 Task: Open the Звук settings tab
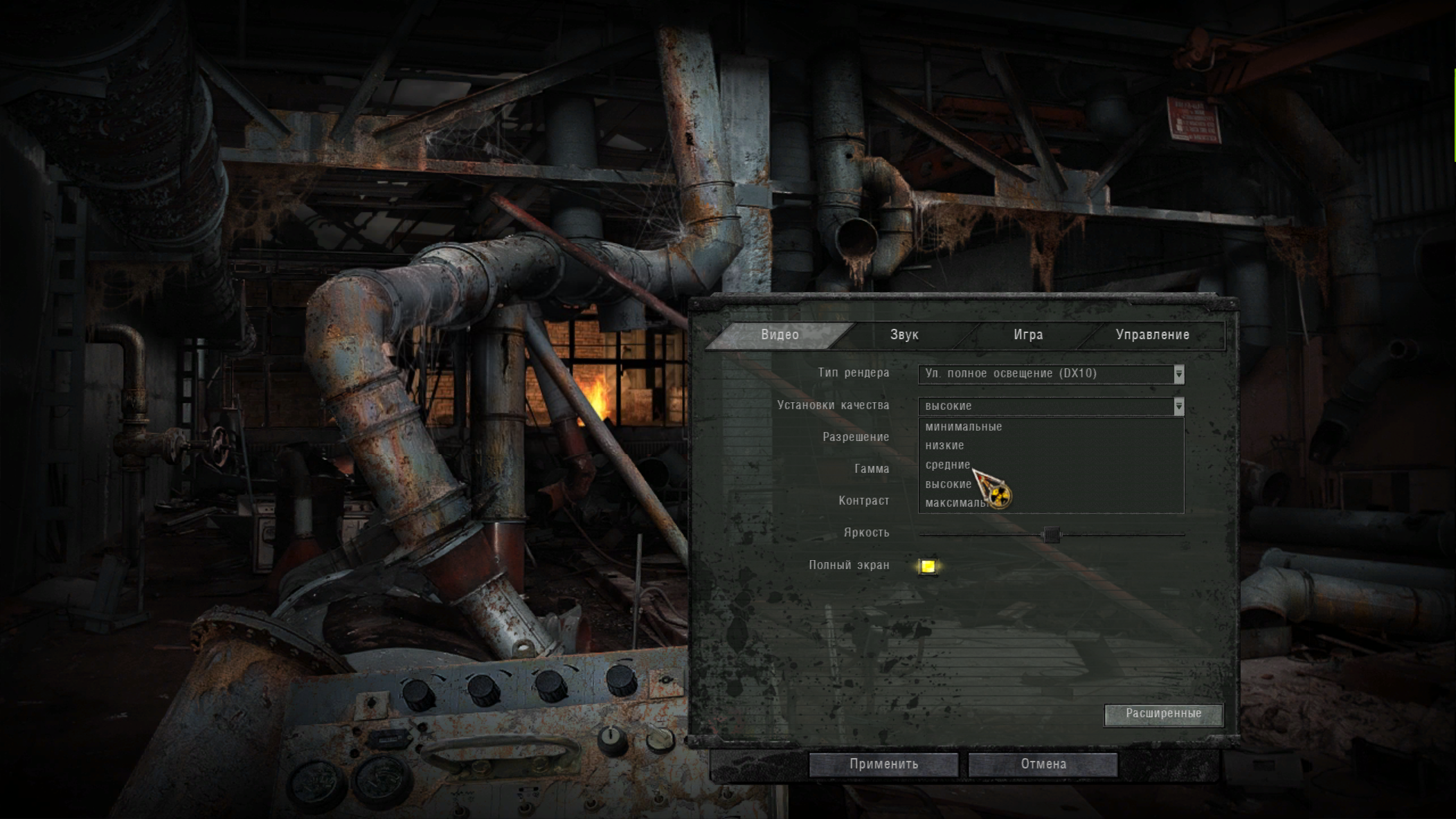[x=904, y=334]
